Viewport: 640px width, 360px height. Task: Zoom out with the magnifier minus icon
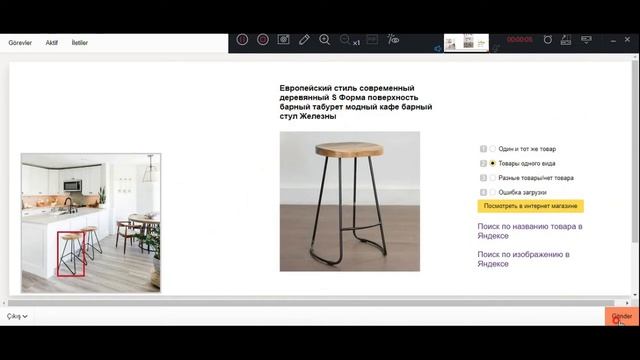pos(345,40)
